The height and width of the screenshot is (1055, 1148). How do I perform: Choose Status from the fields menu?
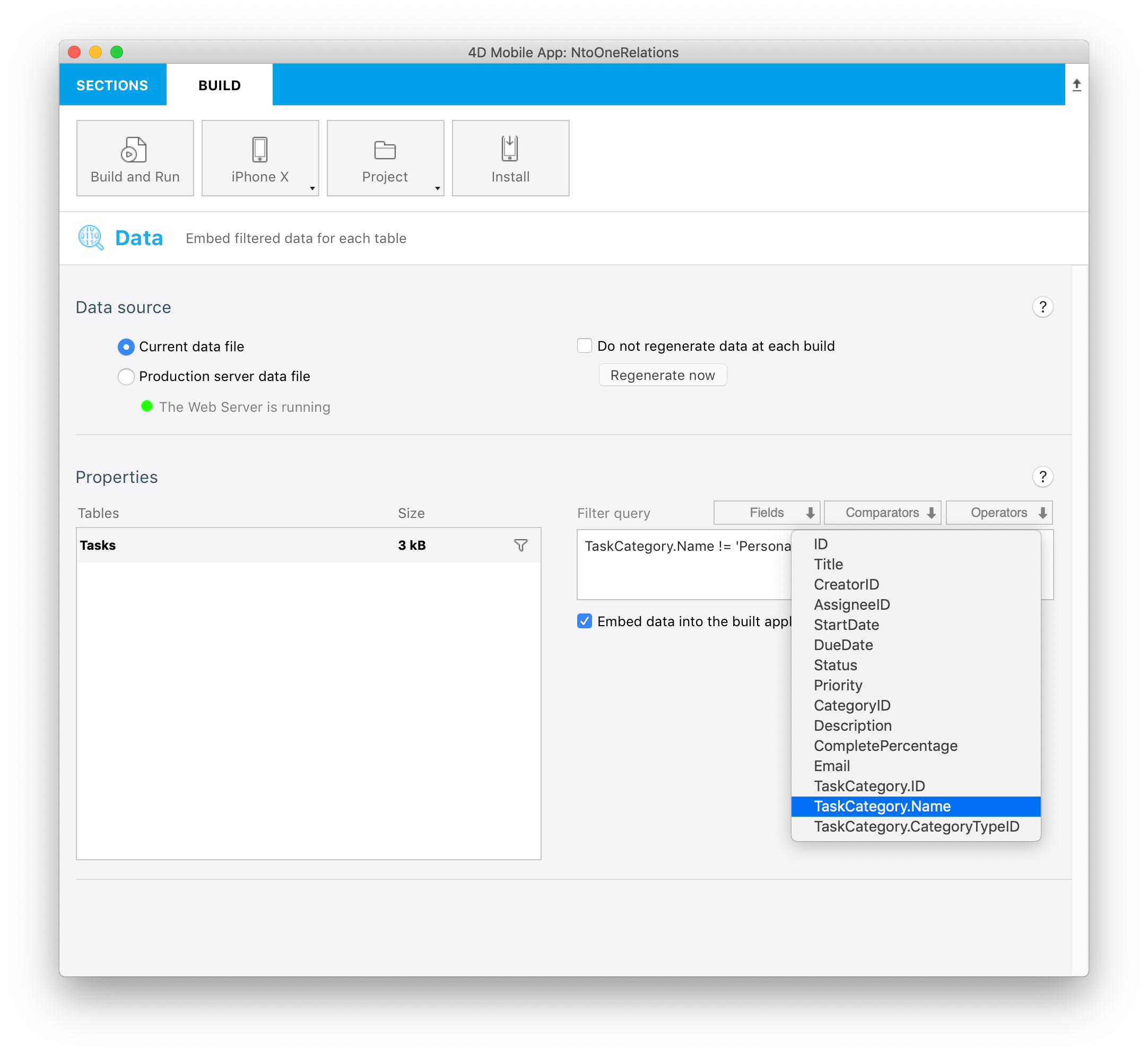point(916,665)
